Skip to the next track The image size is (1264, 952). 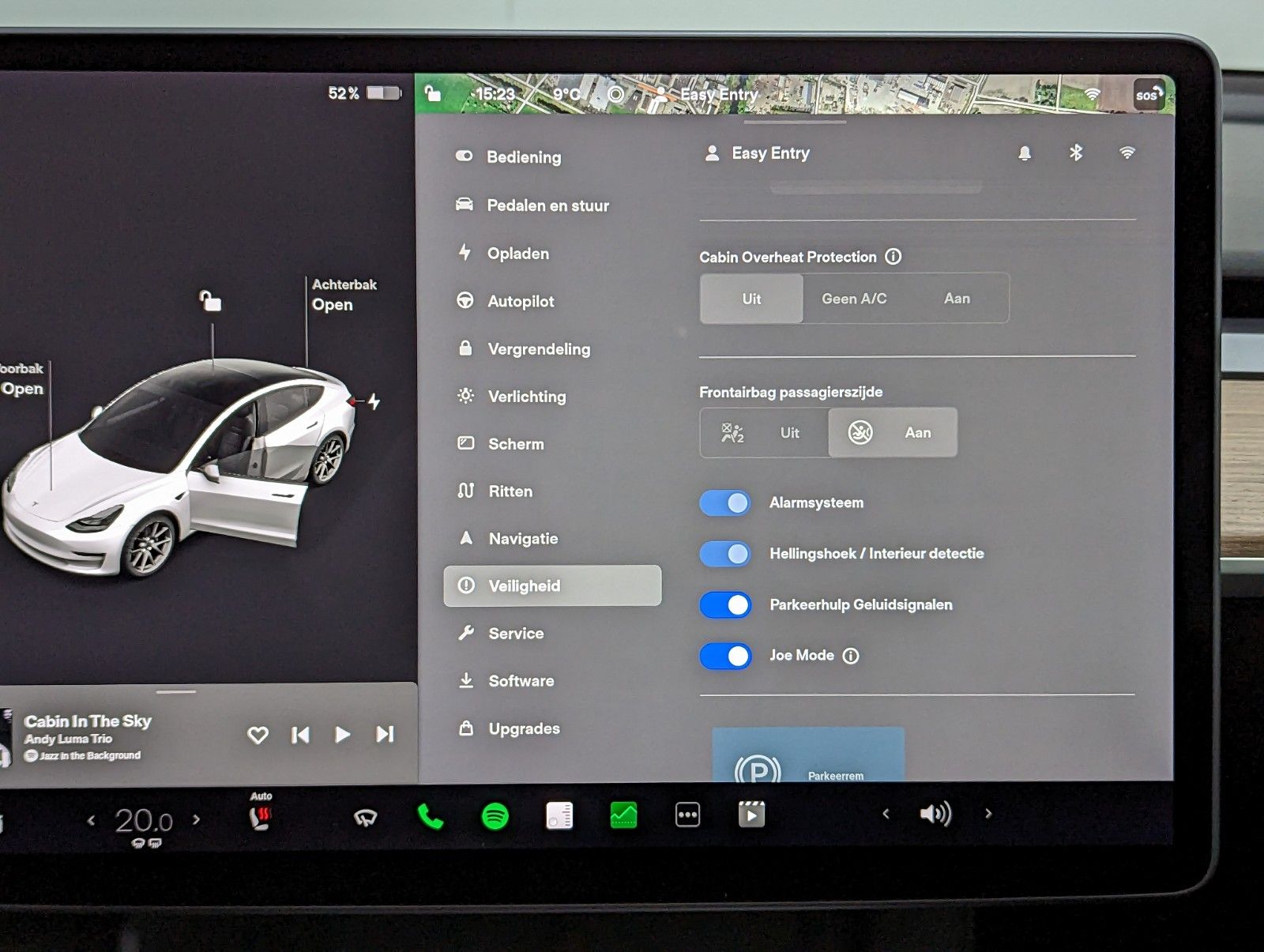[x=385, y=735]
